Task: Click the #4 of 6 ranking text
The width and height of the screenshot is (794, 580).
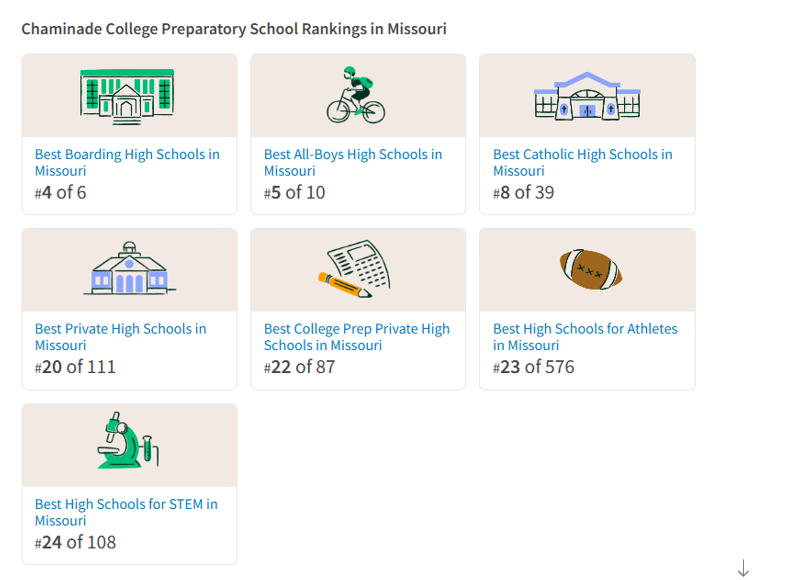Action: (x=61, y=192)
